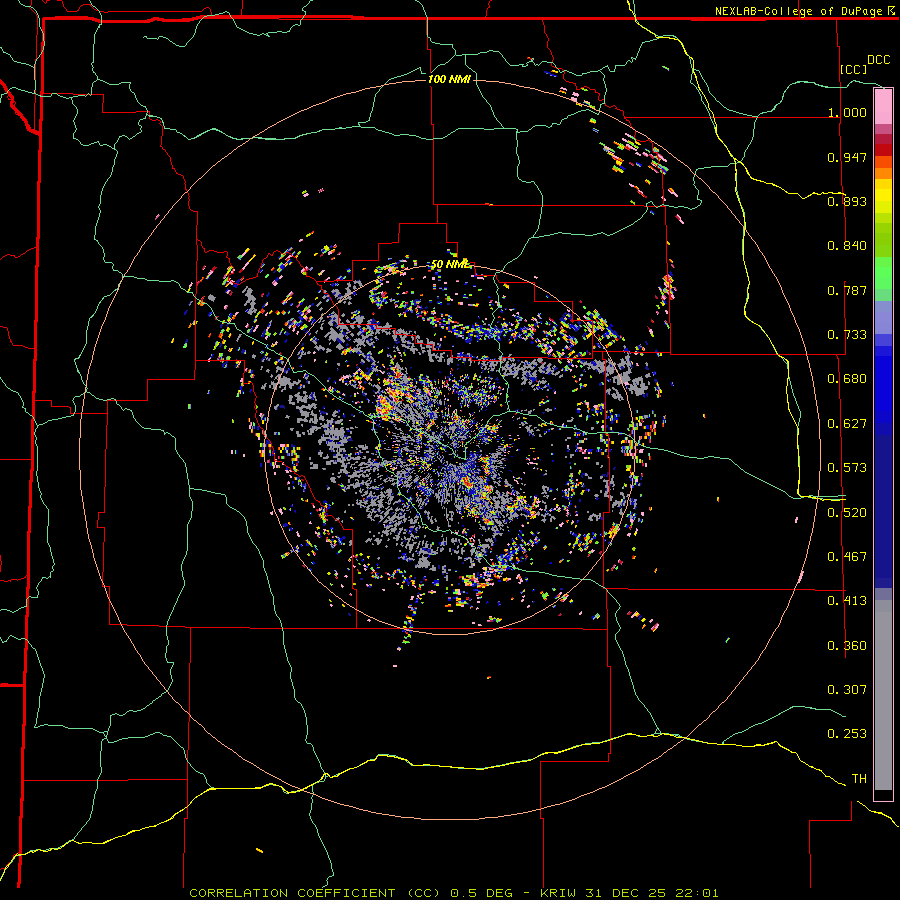
Task: Click the 0.627 scale value
Action: click(x=847, y=424)
